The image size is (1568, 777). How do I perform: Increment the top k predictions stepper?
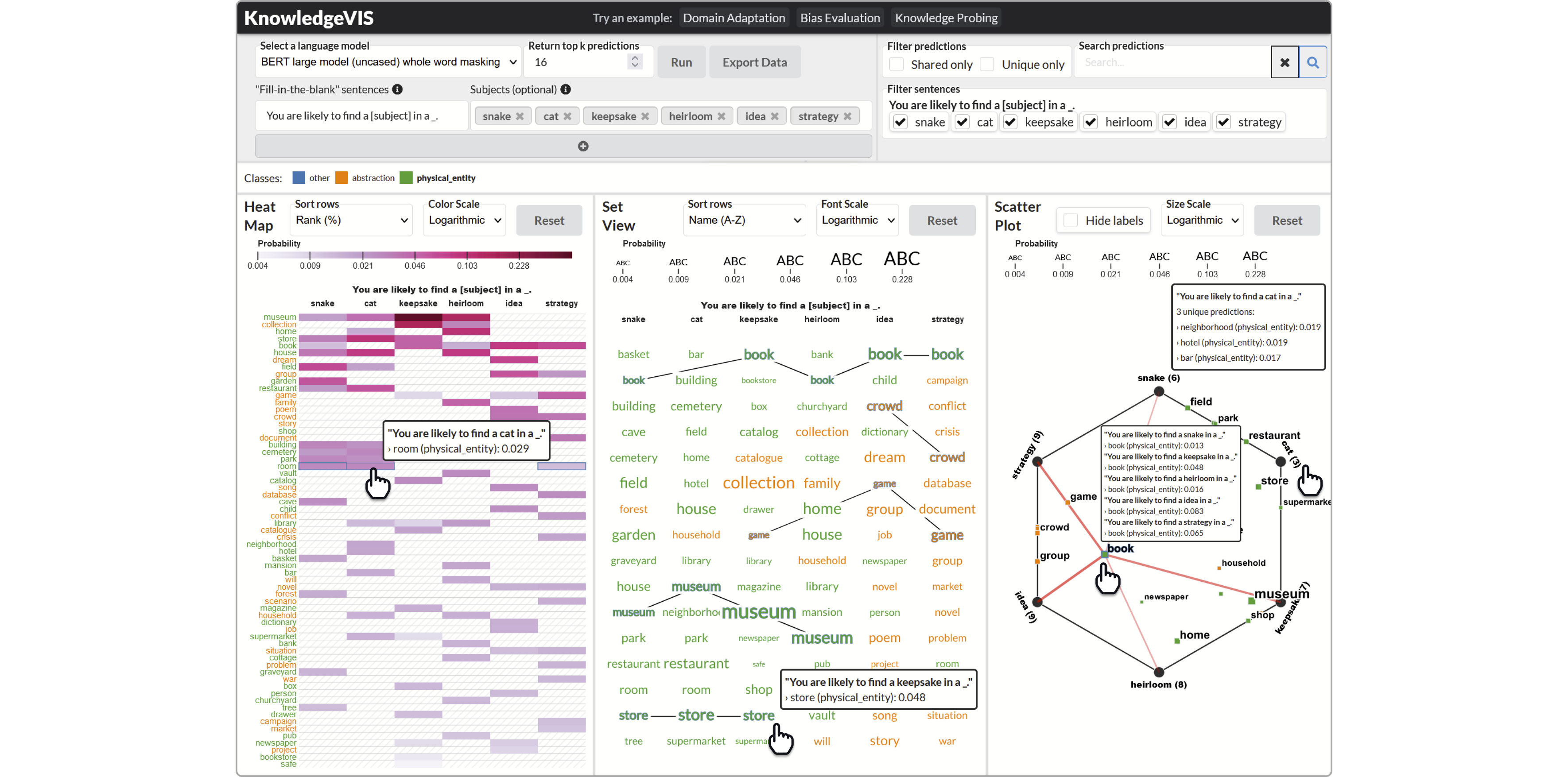[635, 58]
